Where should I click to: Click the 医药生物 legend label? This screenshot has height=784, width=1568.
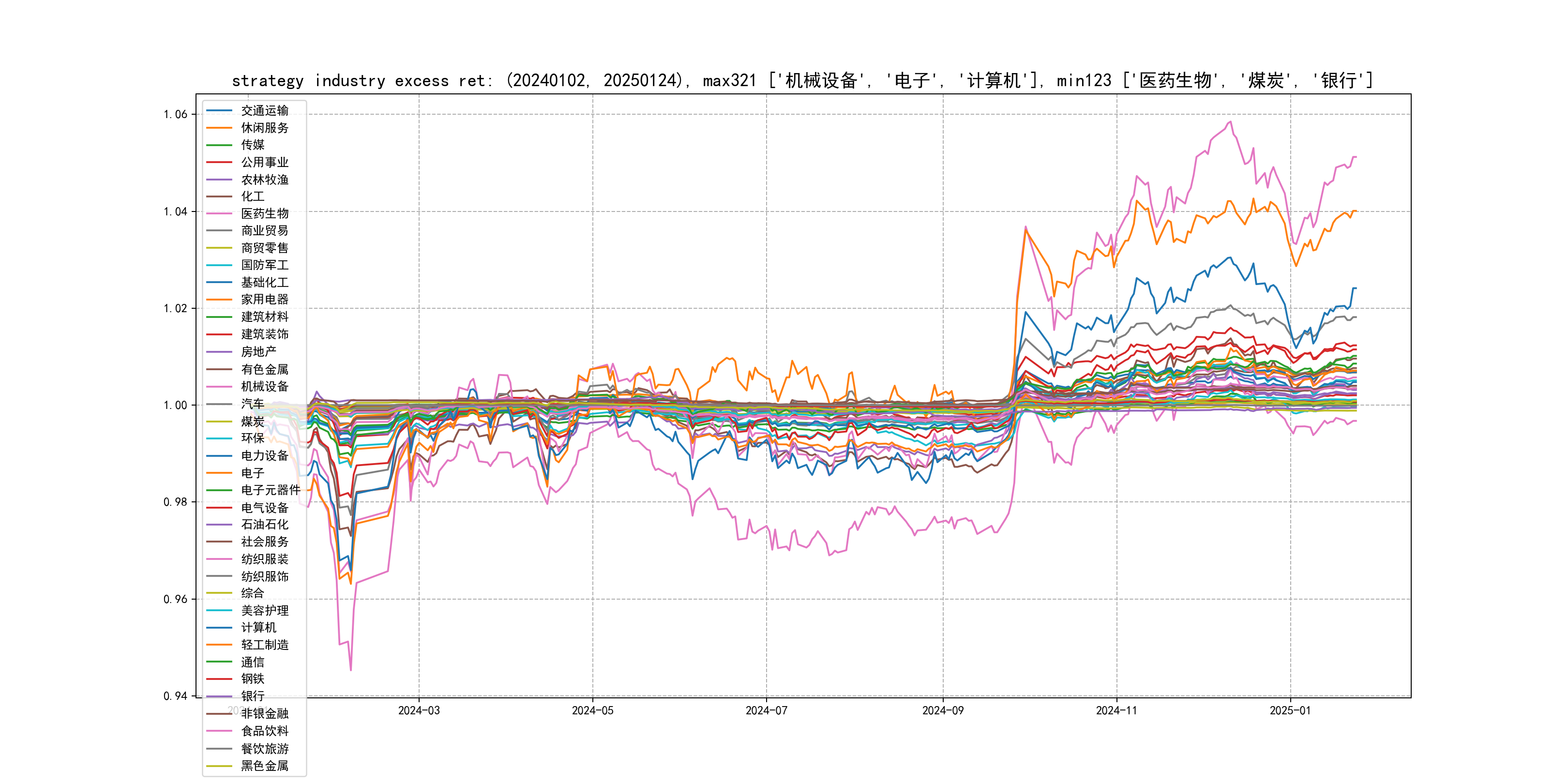point(265,213)
